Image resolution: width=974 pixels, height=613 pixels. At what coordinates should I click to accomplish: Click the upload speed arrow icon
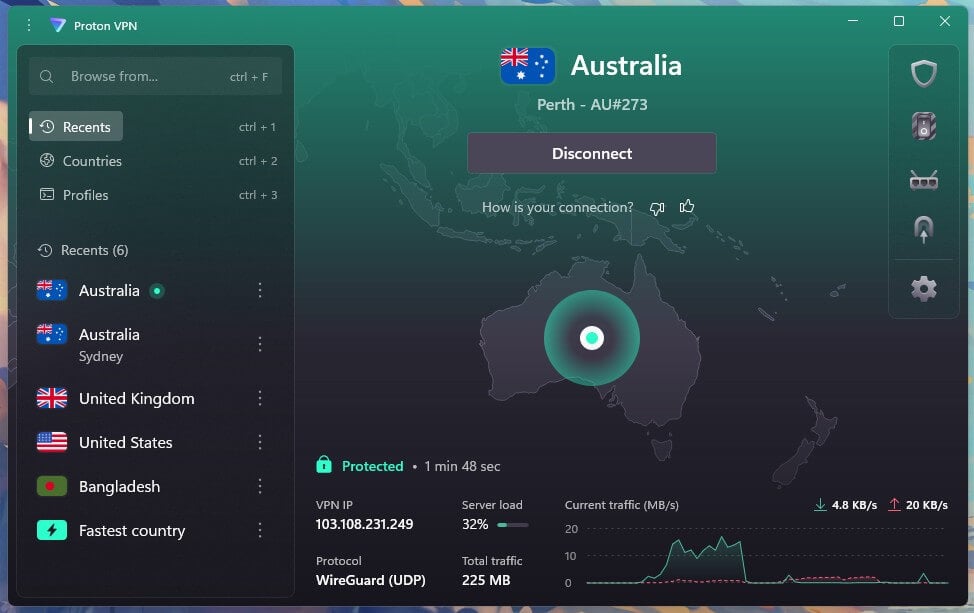point(894,505)
